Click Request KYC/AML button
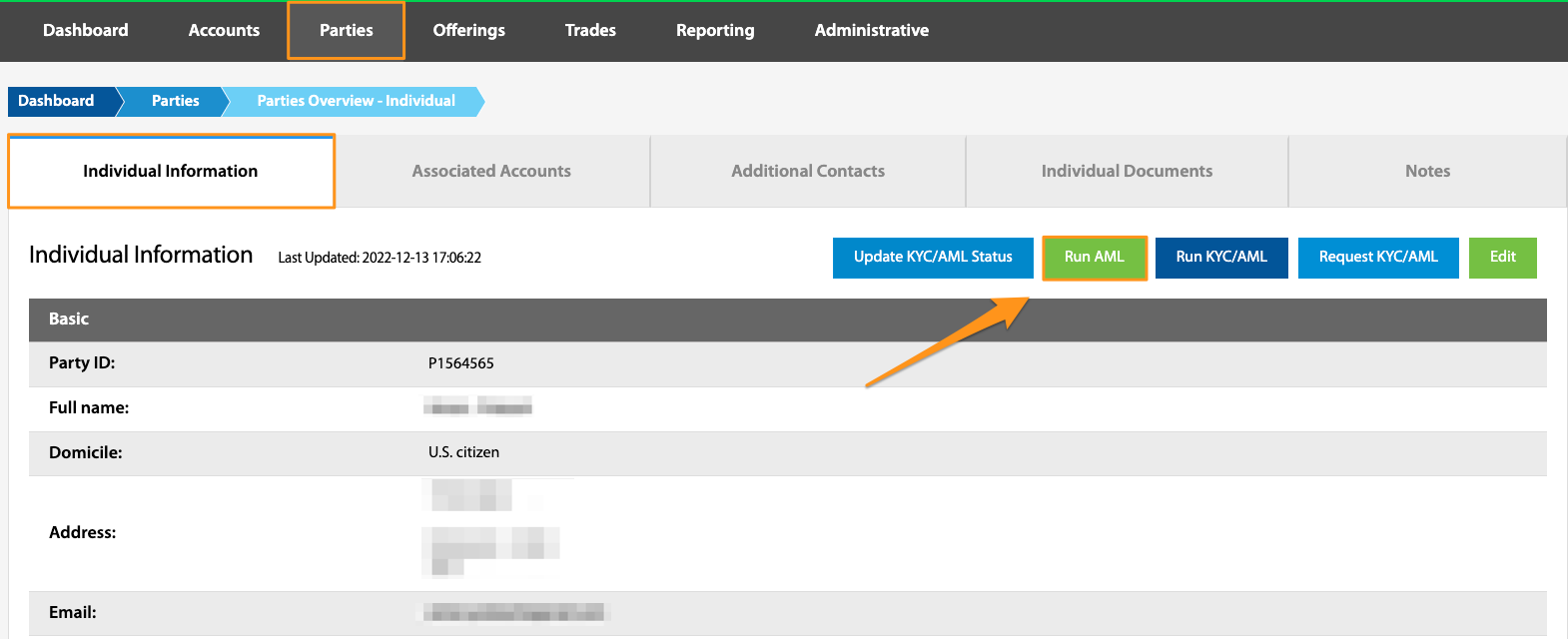This screenshot has height=639, width=1568. 1378,258
